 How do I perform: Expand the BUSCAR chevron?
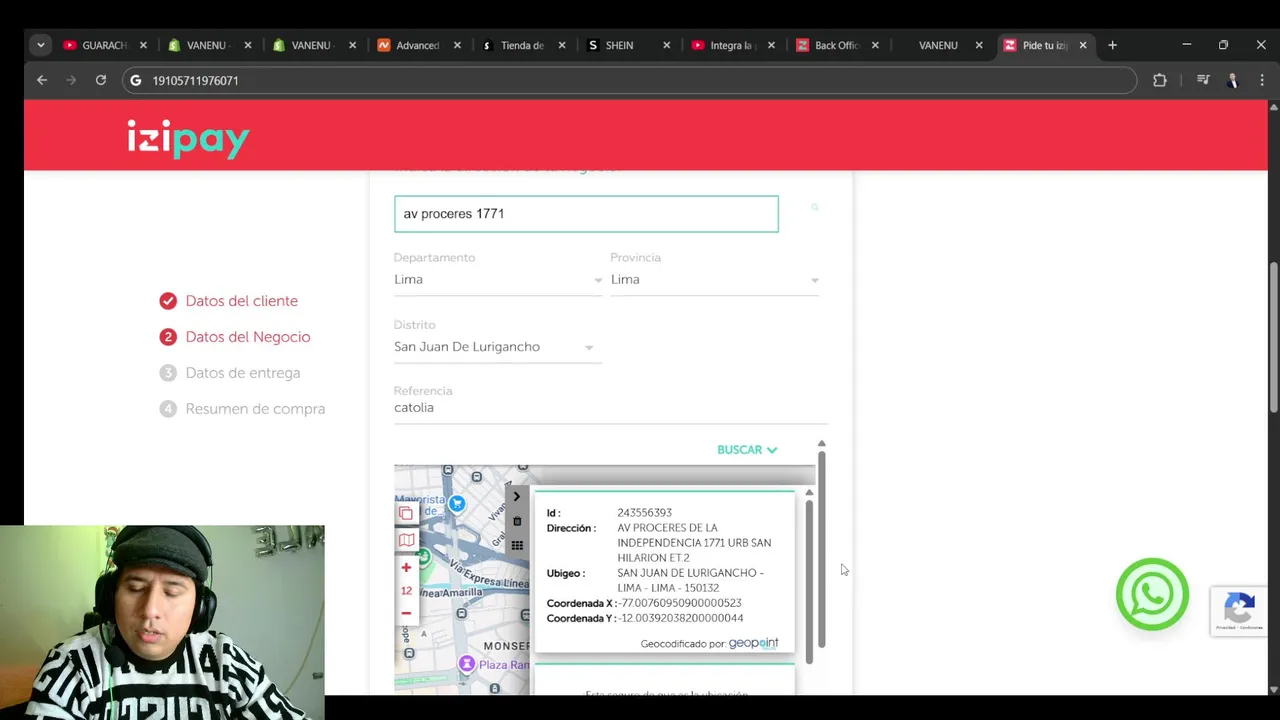772,450
